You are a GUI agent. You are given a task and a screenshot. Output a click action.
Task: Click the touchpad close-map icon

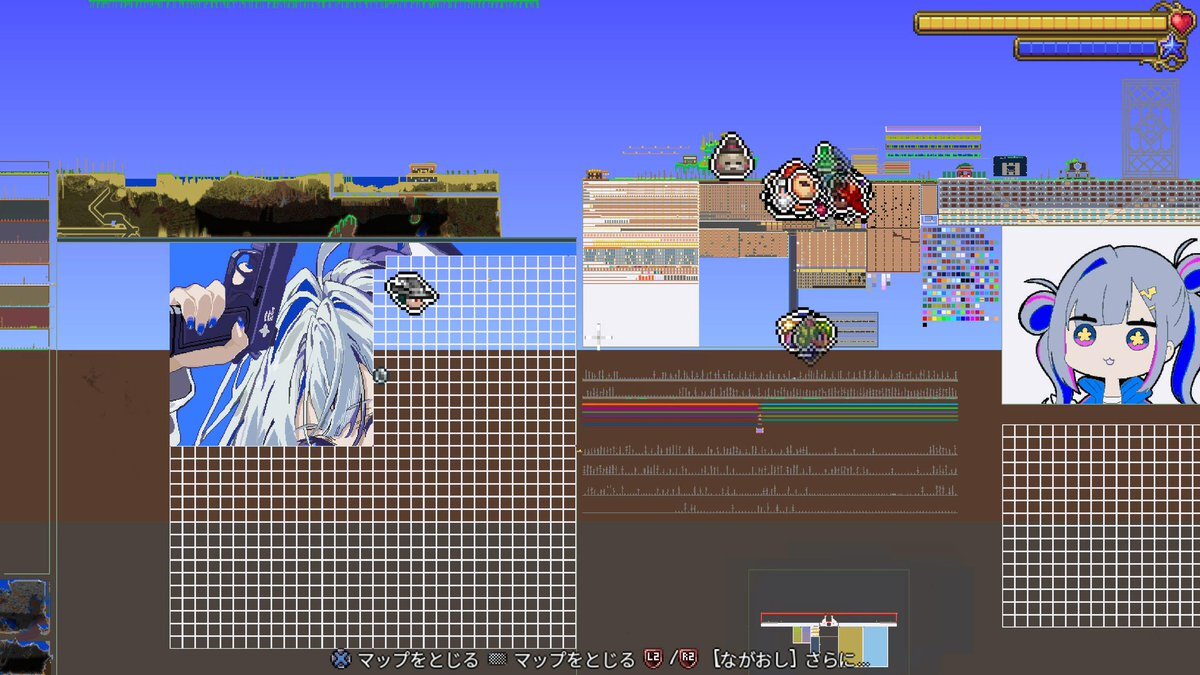(x=497, y=659)
